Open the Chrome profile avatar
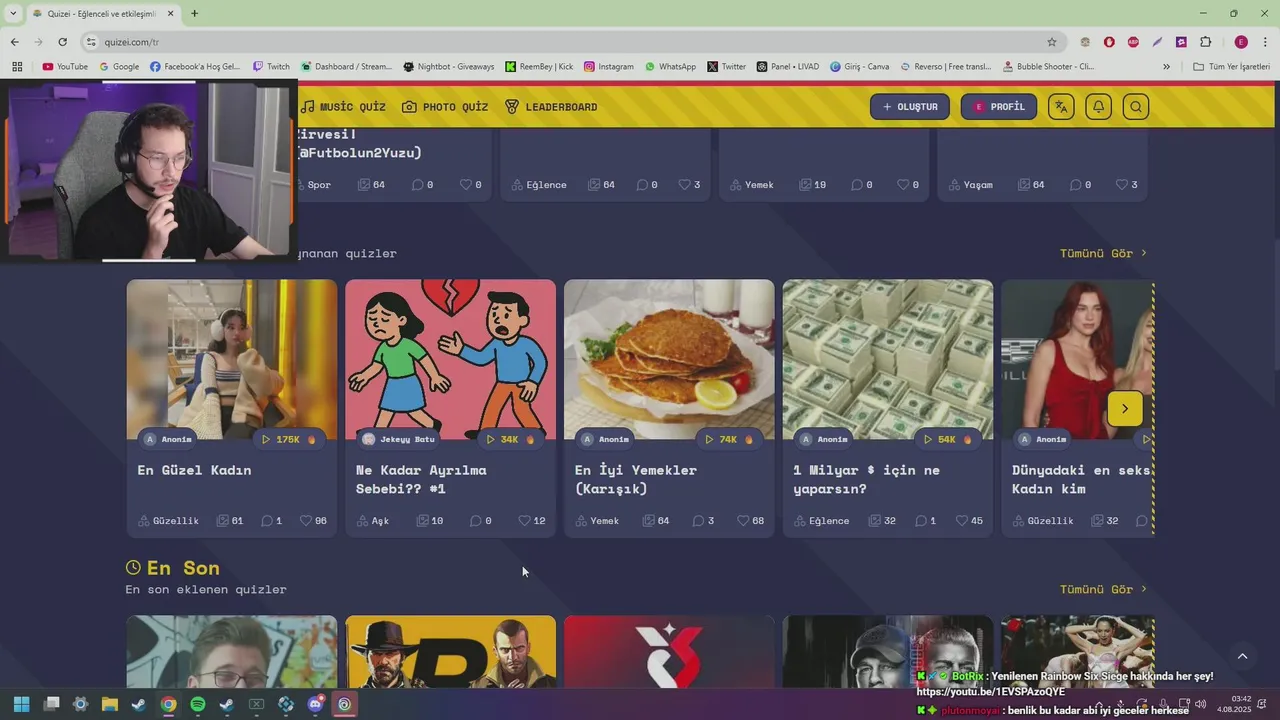This screenshot has height=720, width=1280. click(1241, 42)
